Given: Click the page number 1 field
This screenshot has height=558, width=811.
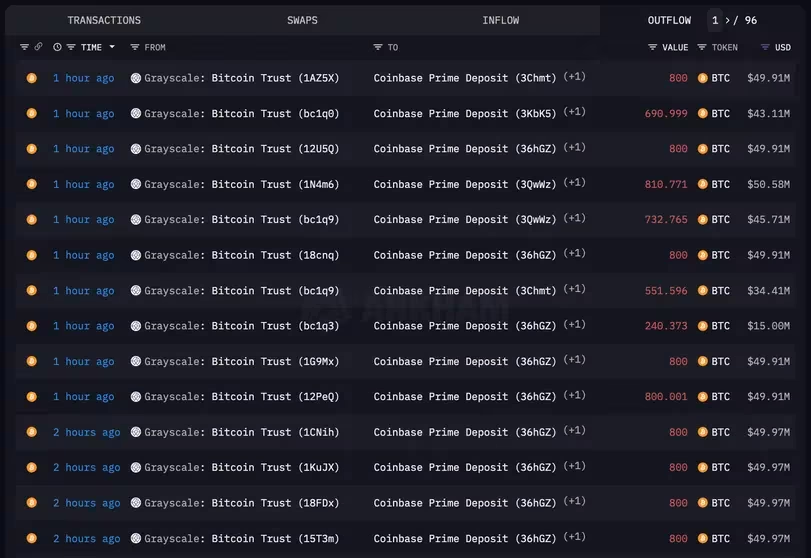Looking at the screenshot, I should tap(715, 20).
